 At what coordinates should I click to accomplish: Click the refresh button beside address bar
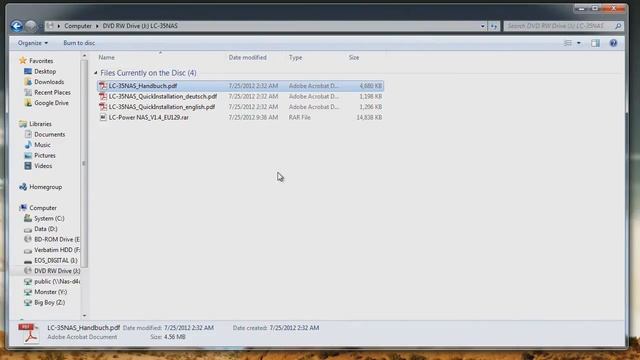pos(494,26)
